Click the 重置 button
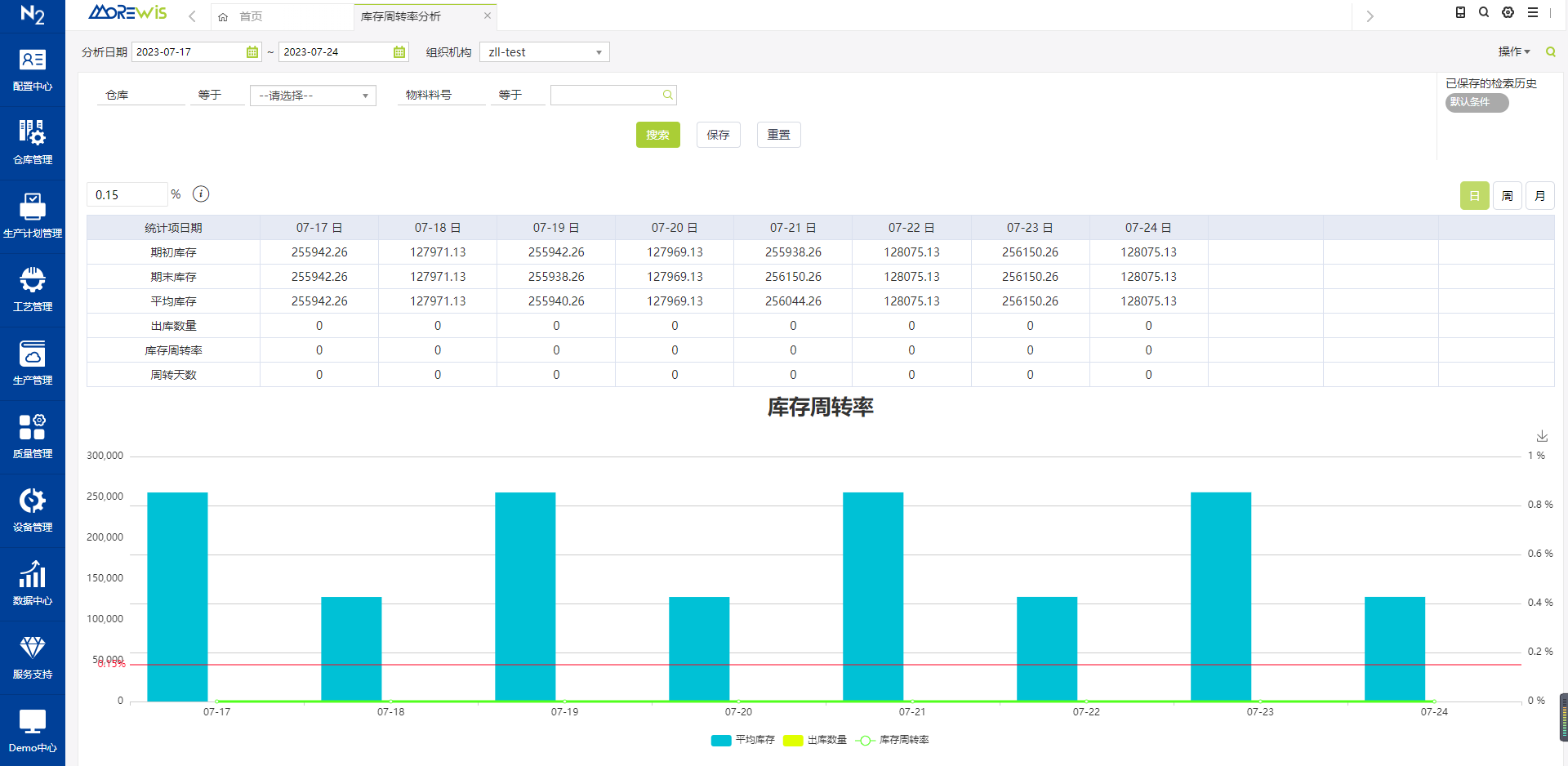 [x=778, y=135]
